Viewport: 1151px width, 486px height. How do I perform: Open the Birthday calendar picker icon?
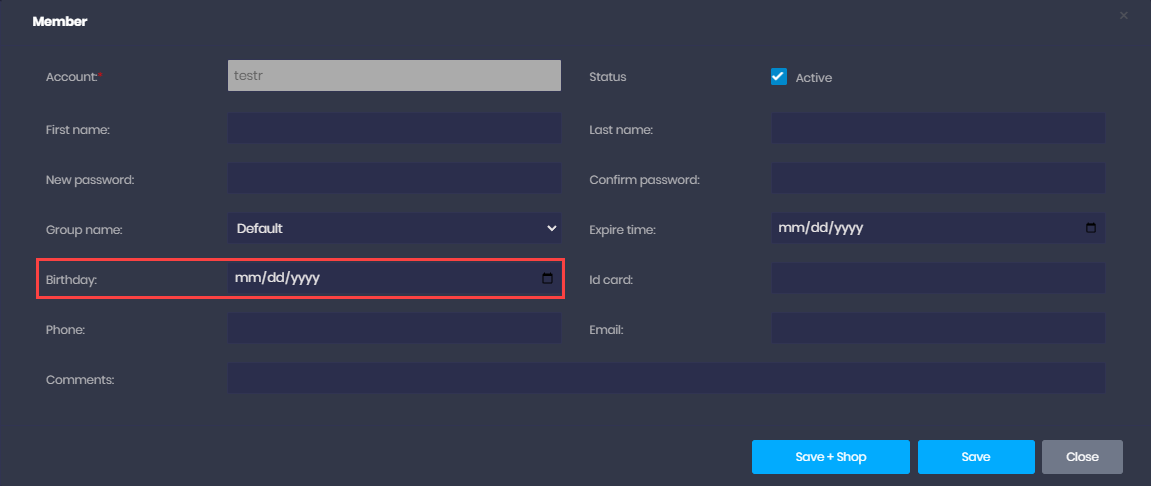[x=547, y=278]
